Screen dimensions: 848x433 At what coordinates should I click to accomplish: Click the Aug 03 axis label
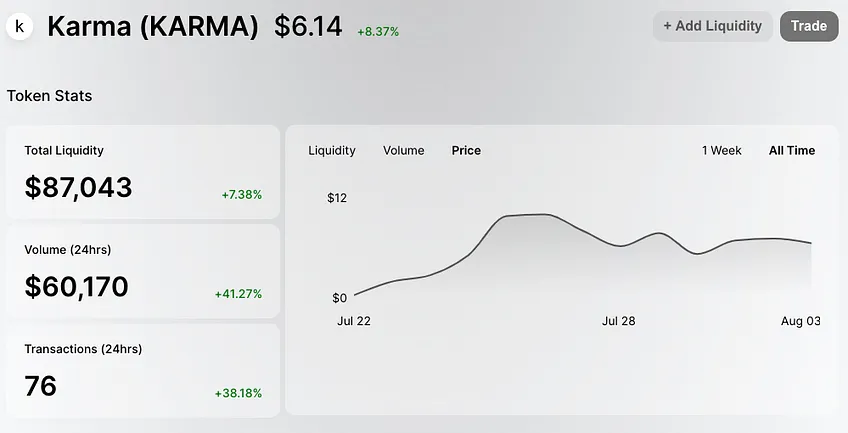800,321
